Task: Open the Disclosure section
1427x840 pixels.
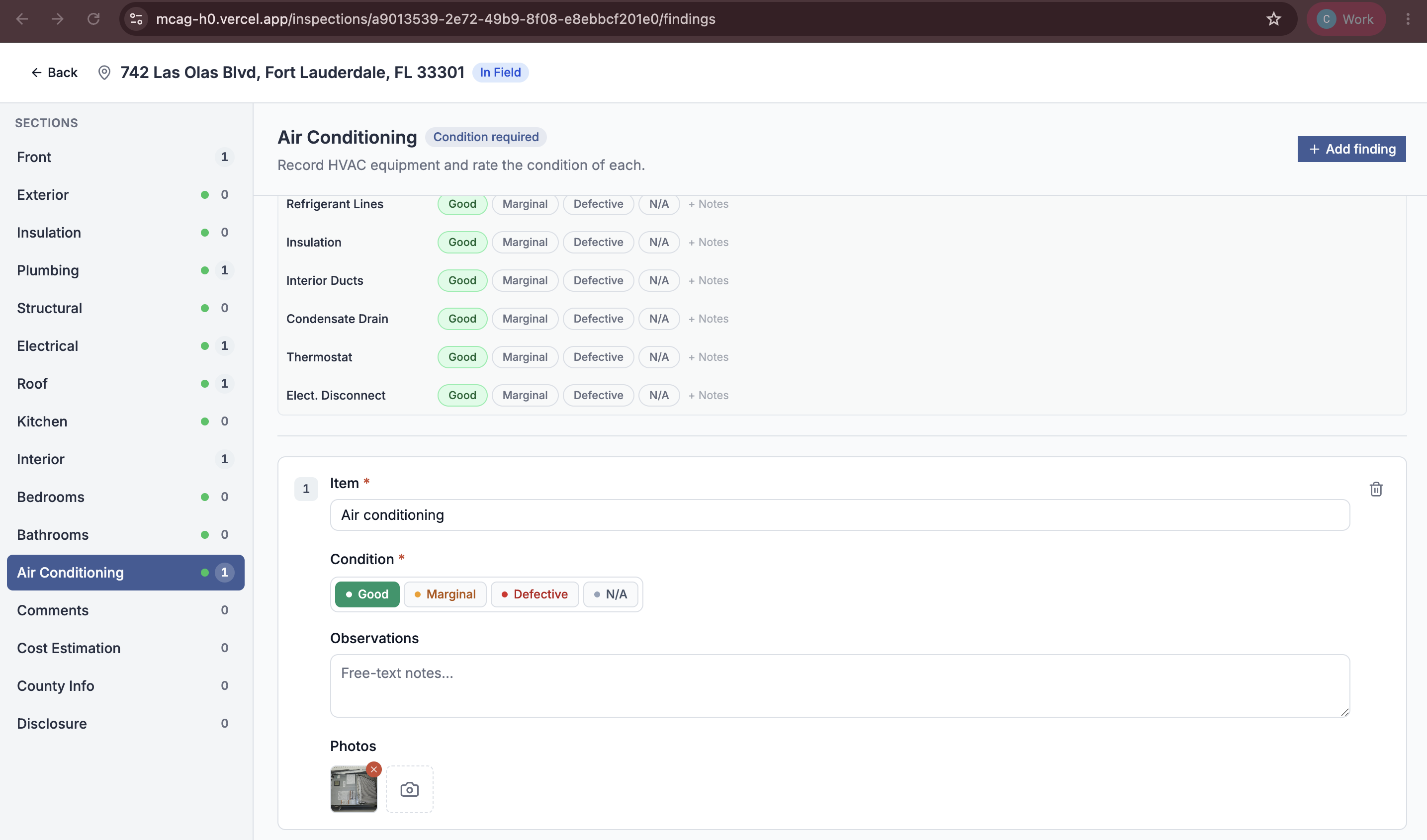Action: [125, 723]
